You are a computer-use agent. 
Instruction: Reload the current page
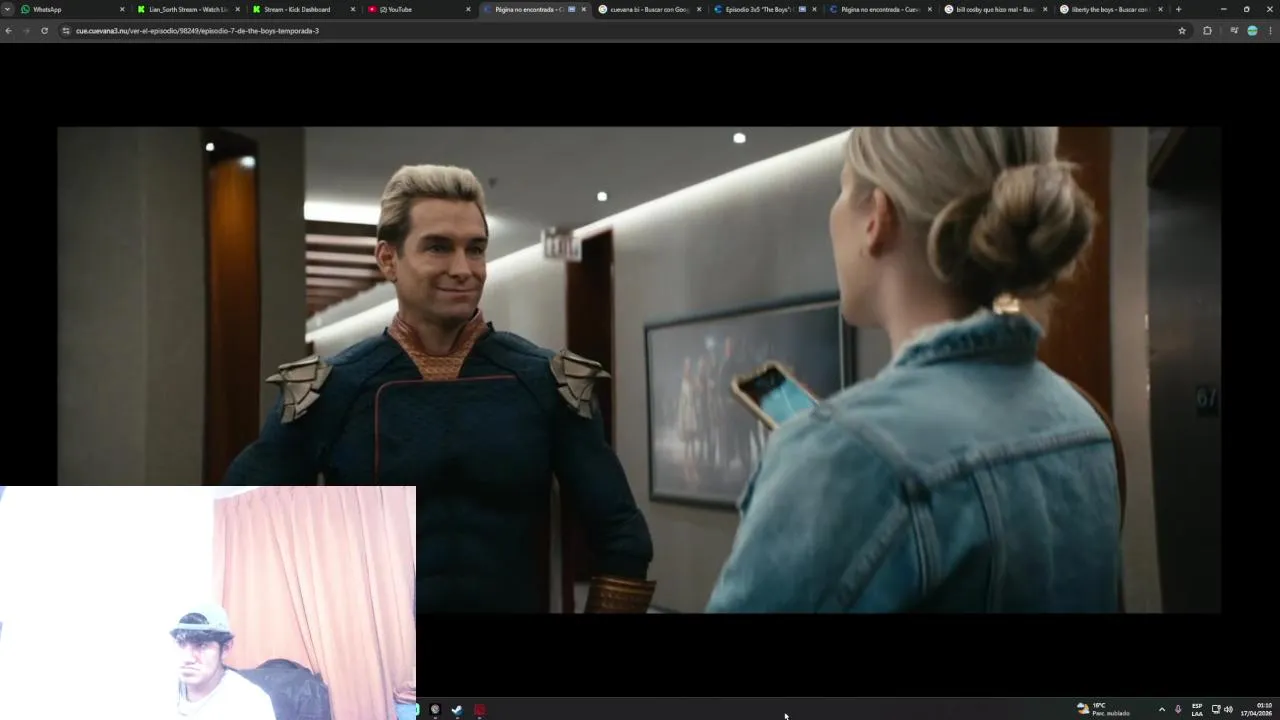coord(44,31)
